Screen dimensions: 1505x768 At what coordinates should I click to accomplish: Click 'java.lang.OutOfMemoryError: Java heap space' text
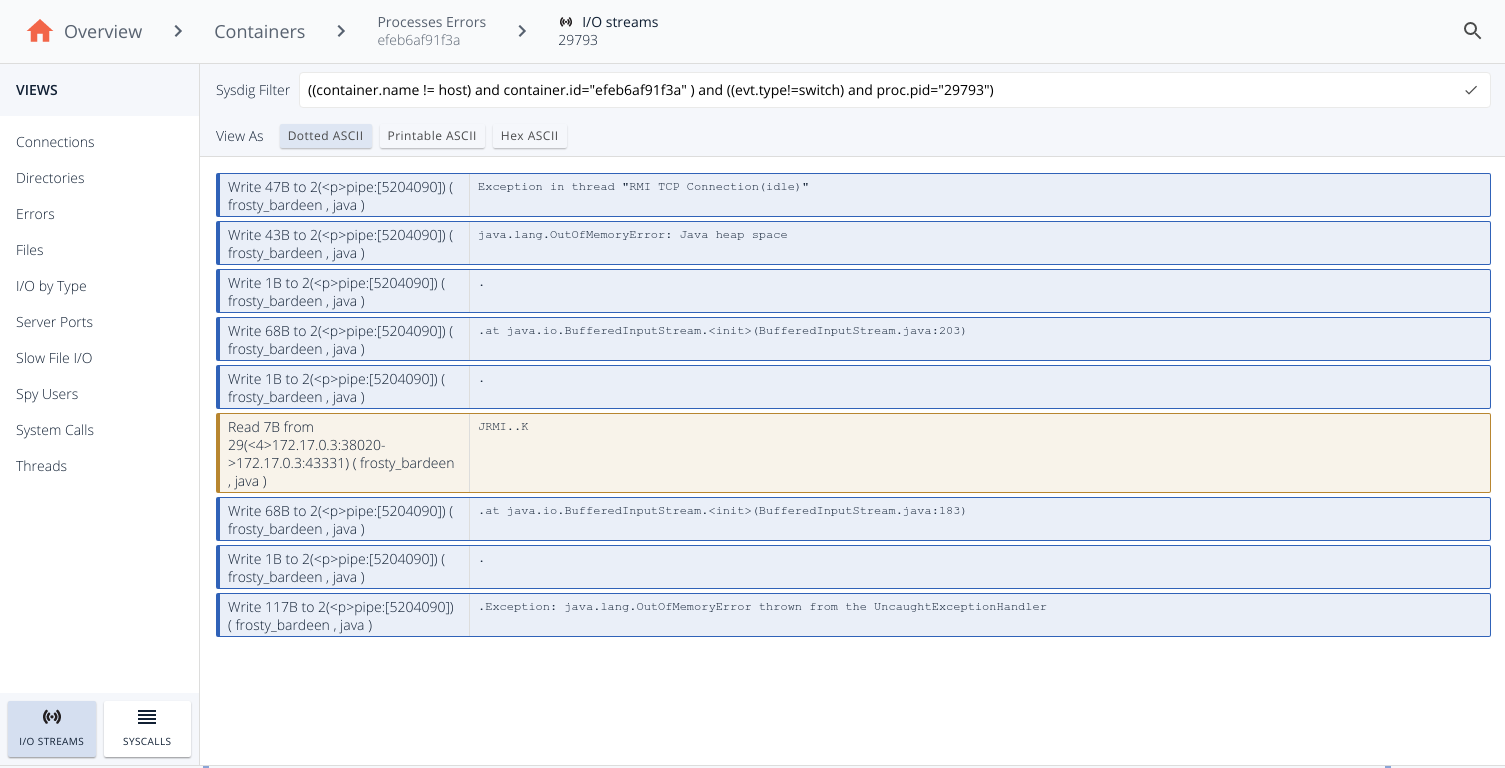click(632, 235)
